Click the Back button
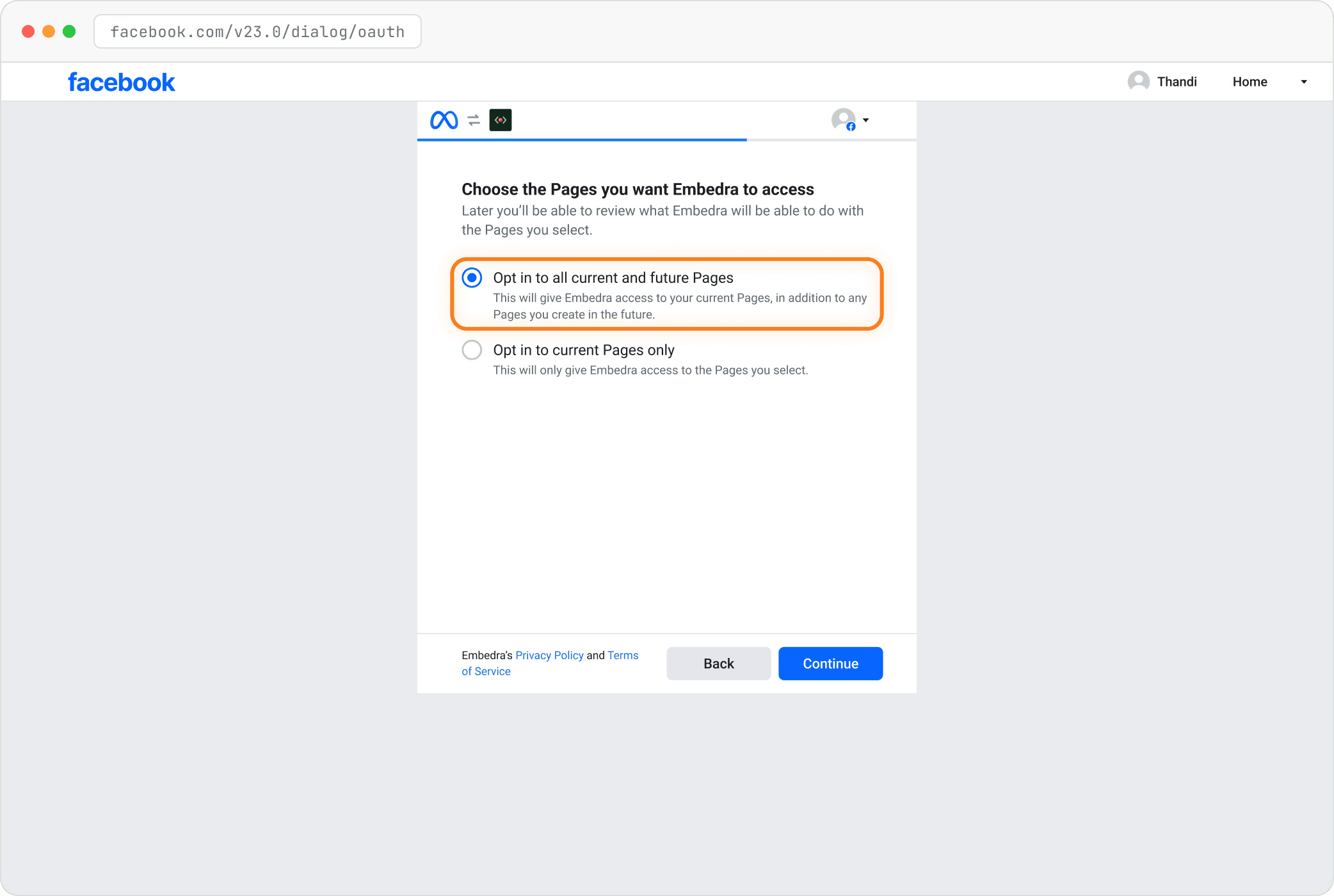Image resolution: width=1334 pixels, height=896 pixels. [x=718, y=664]
